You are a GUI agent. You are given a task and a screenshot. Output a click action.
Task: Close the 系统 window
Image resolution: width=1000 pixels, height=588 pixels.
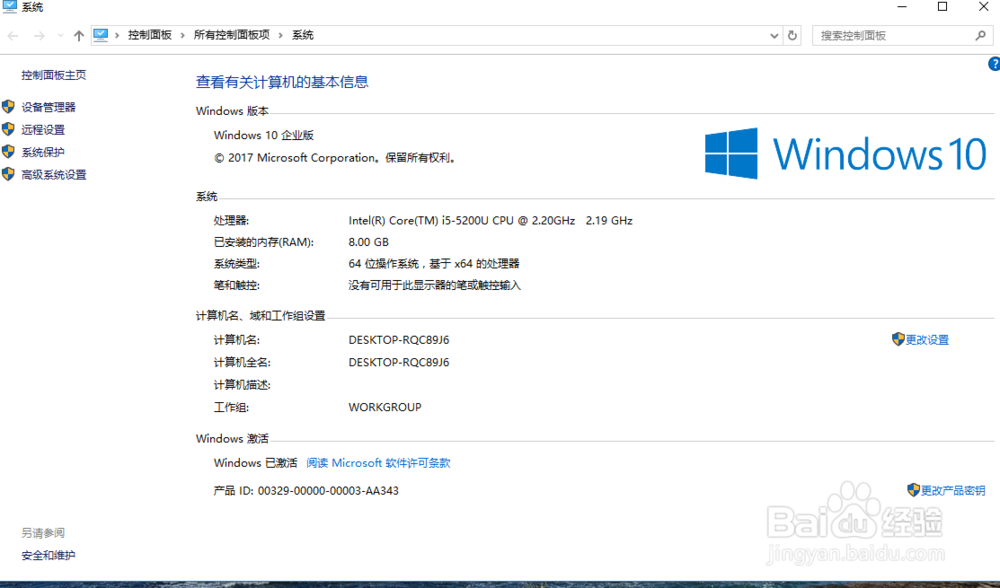(983, 7)
